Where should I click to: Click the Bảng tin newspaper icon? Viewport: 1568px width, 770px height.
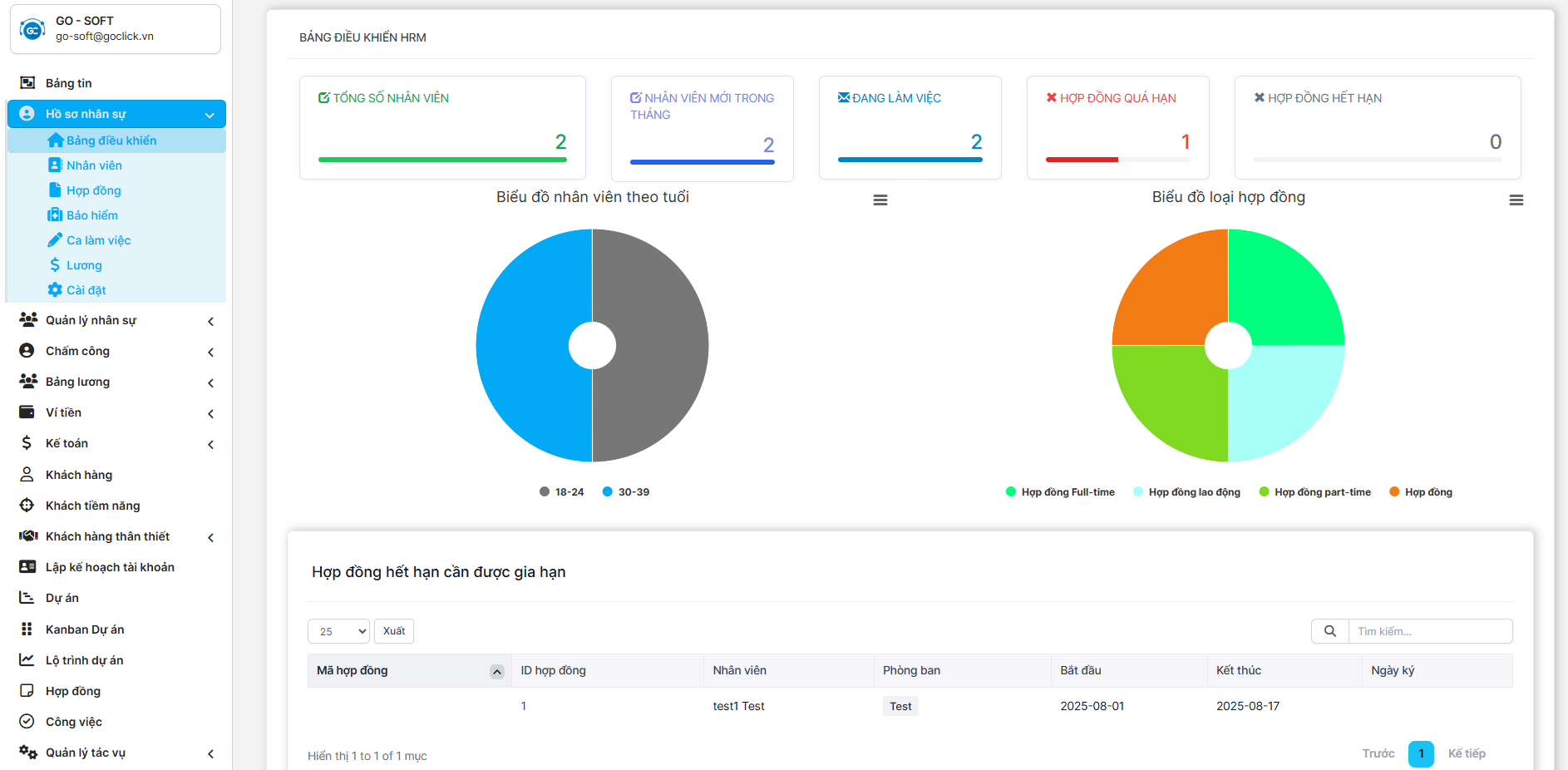[x=27, y=83]
